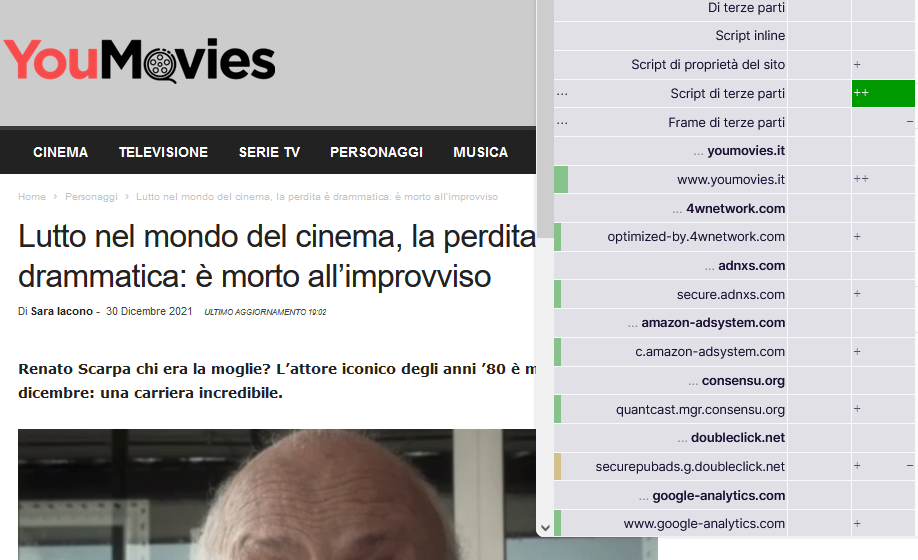Click the panel scrollbar down arrow
The width and height of the screenshot is (918, 560).
[x=545, y=528]
